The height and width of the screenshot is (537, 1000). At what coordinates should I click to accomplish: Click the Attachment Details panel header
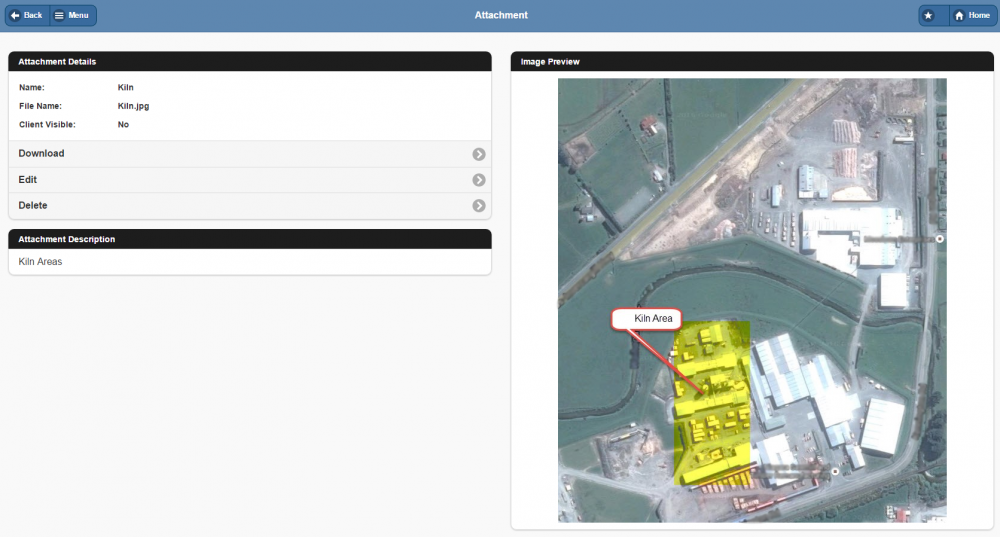pos(249,62)
